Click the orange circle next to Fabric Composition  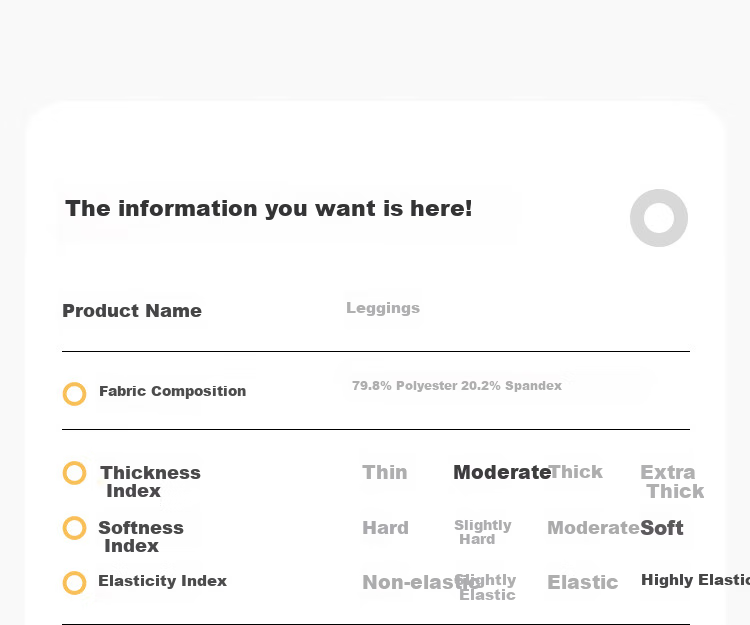pos(75,394)
